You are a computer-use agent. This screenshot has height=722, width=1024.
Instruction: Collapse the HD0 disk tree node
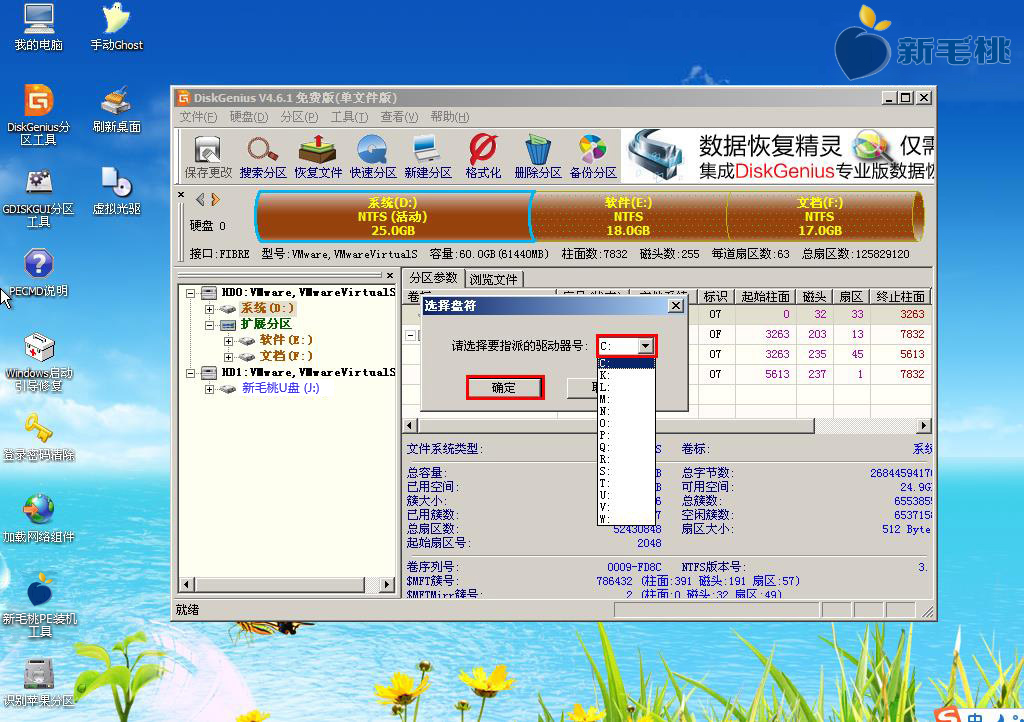191,293
